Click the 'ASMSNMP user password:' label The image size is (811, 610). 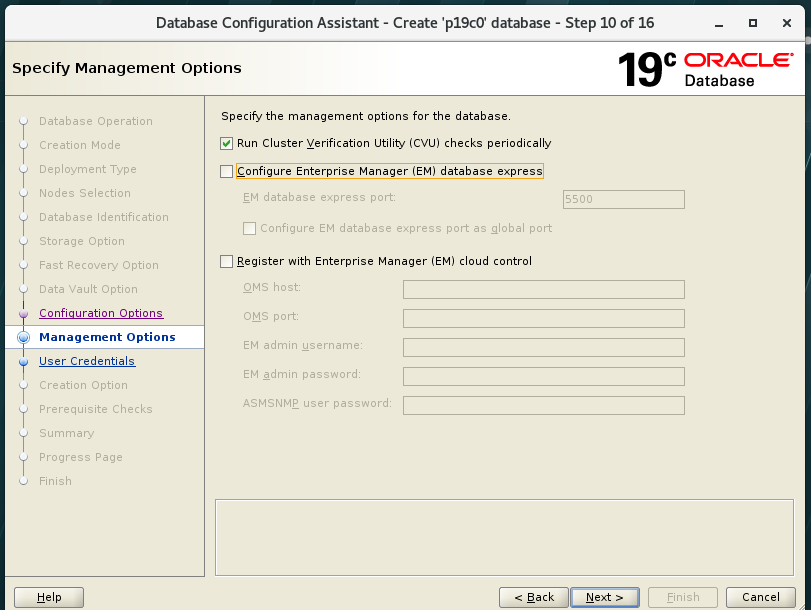tap(317, 403)
